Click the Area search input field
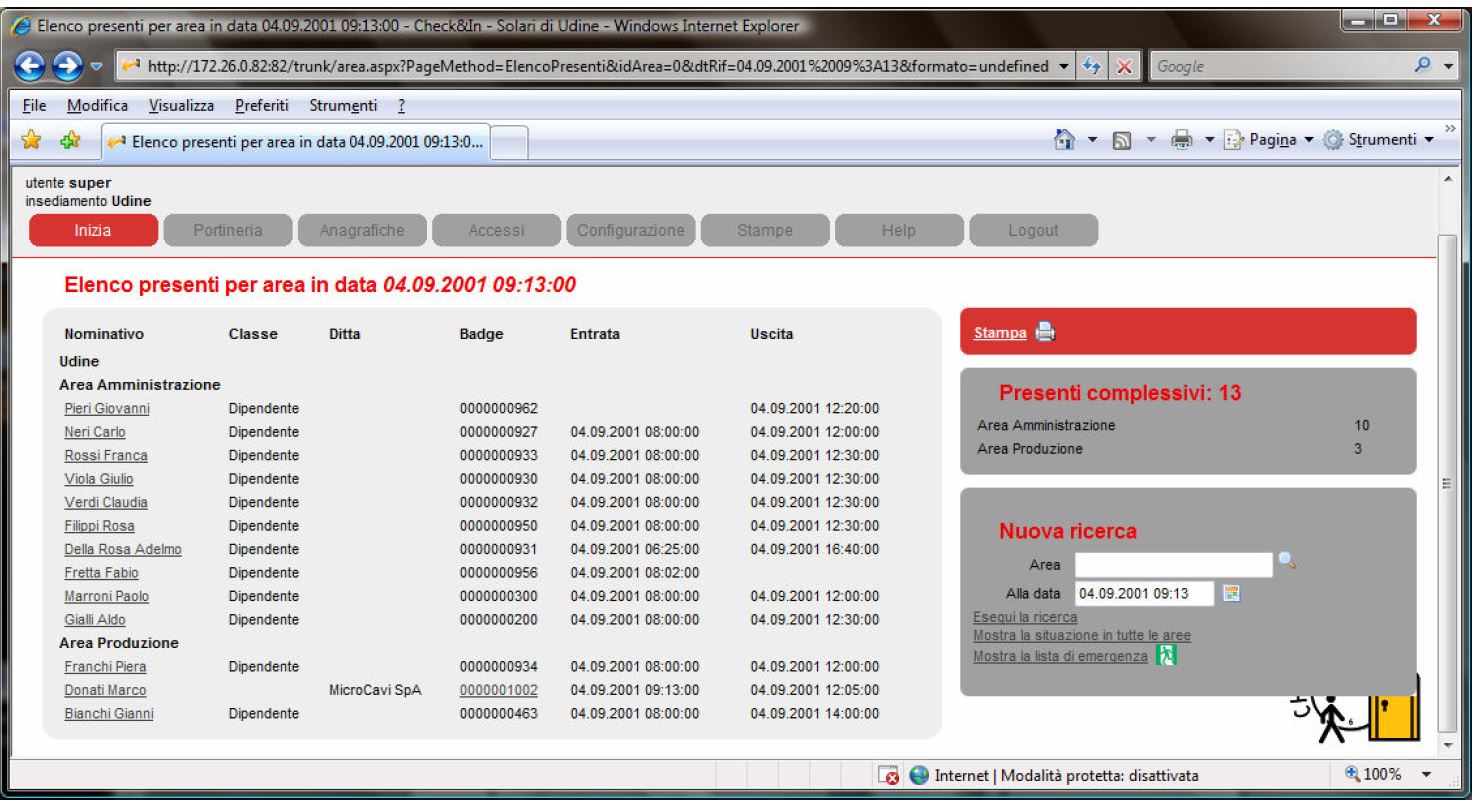 (x=1173, y=565)
